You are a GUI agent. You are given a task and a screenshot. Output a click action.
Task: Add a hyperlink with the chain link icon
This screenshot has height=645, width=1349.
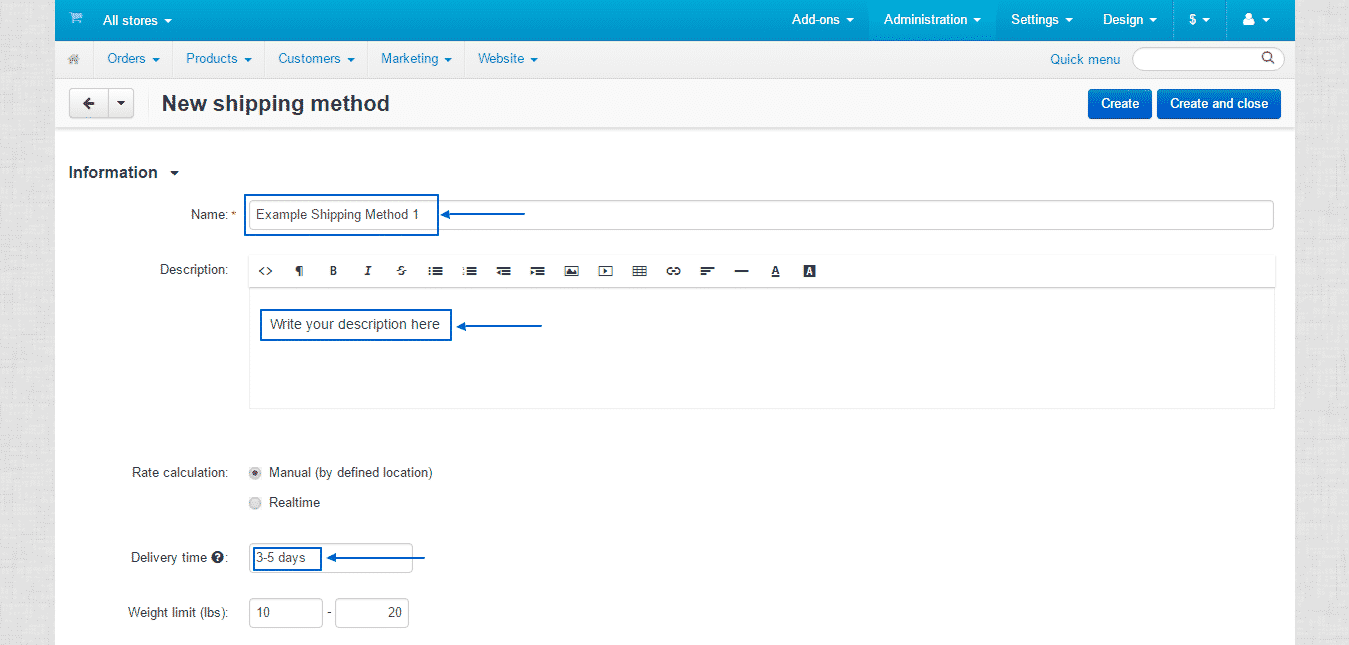(x=673, y=270)
